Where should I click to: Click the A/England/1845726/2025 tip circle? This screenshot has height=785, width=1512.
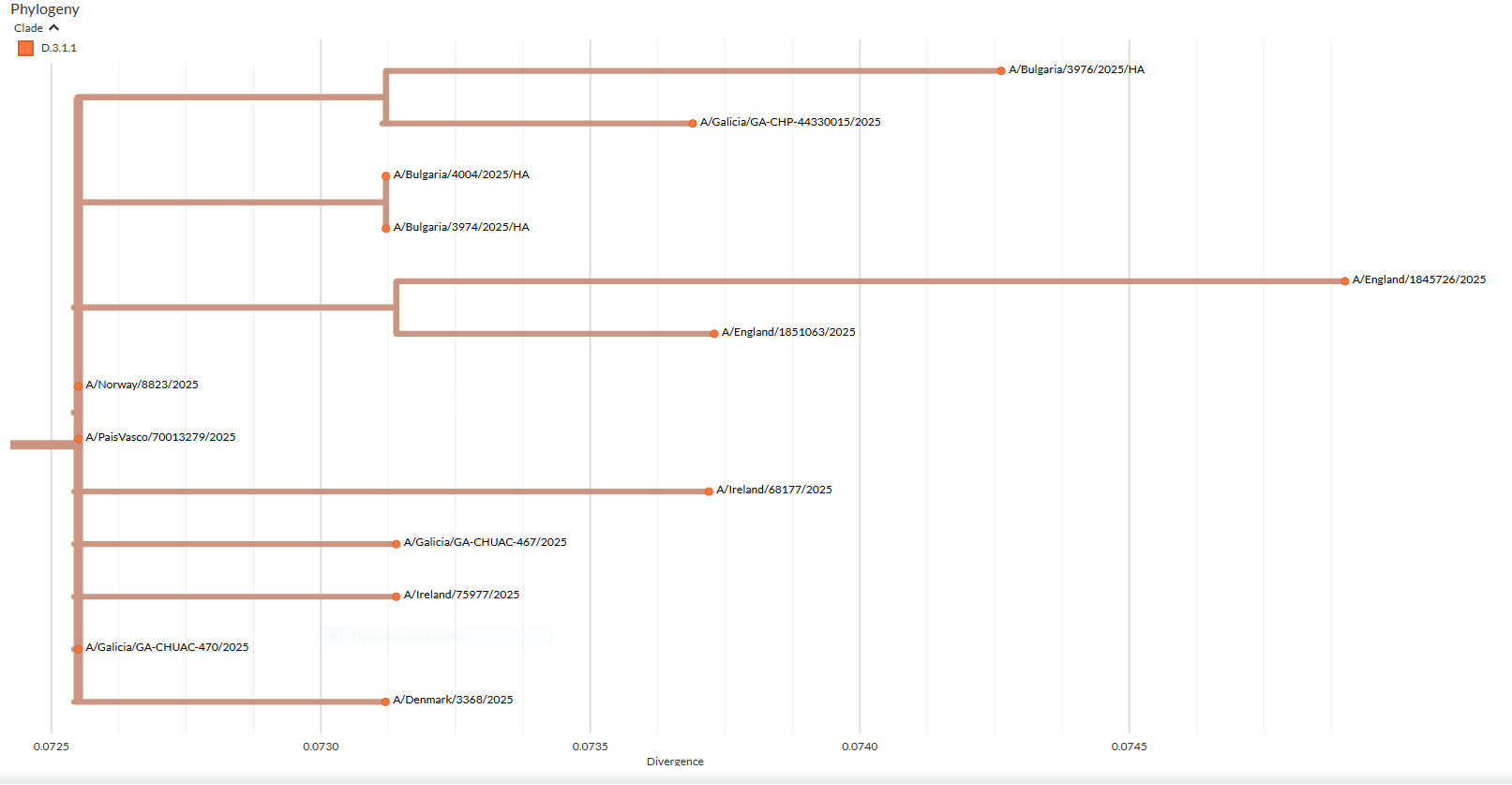(x=1344, y=280)
